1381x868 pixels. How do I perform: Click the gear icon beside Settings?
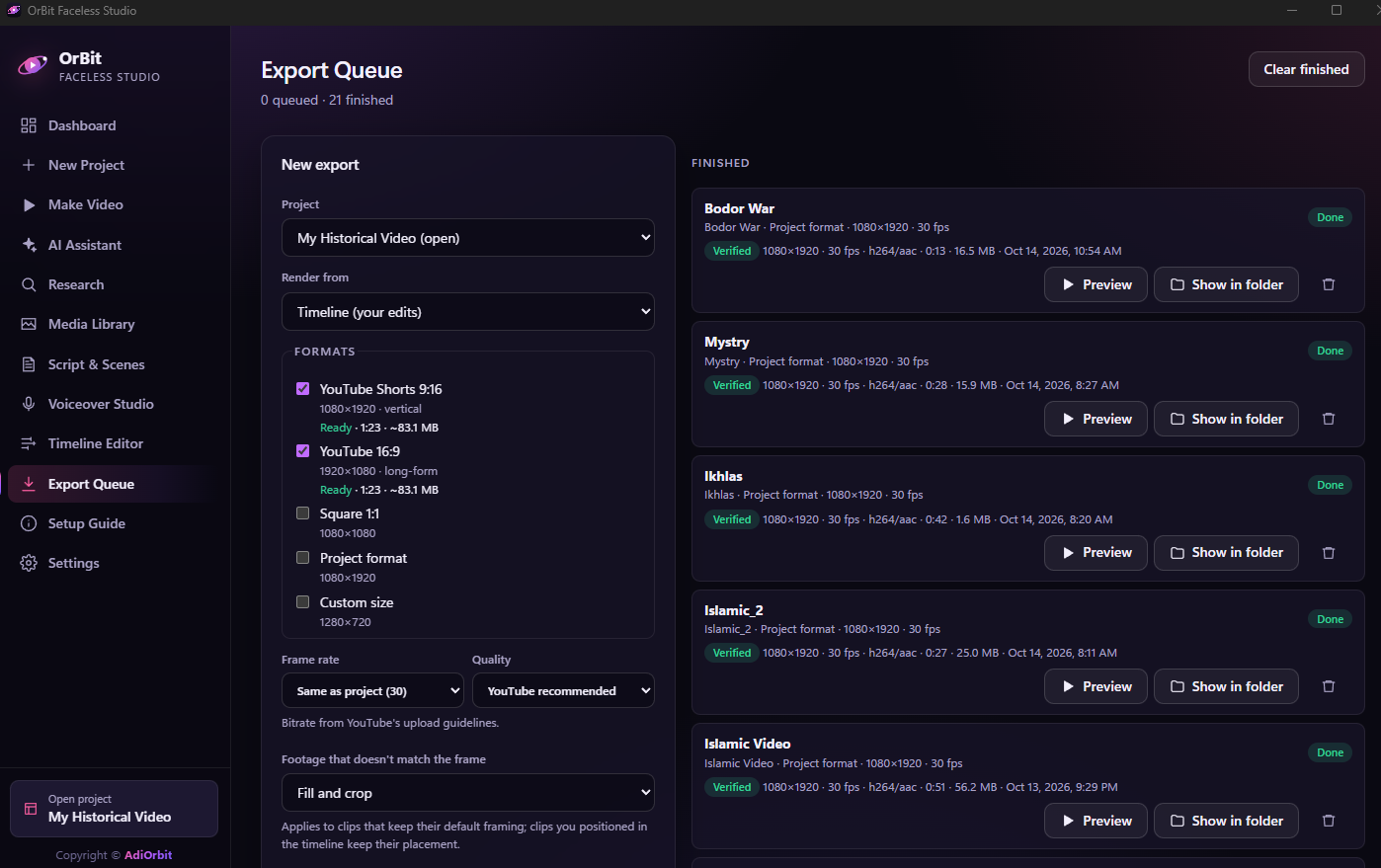click(x=29, y=563)
